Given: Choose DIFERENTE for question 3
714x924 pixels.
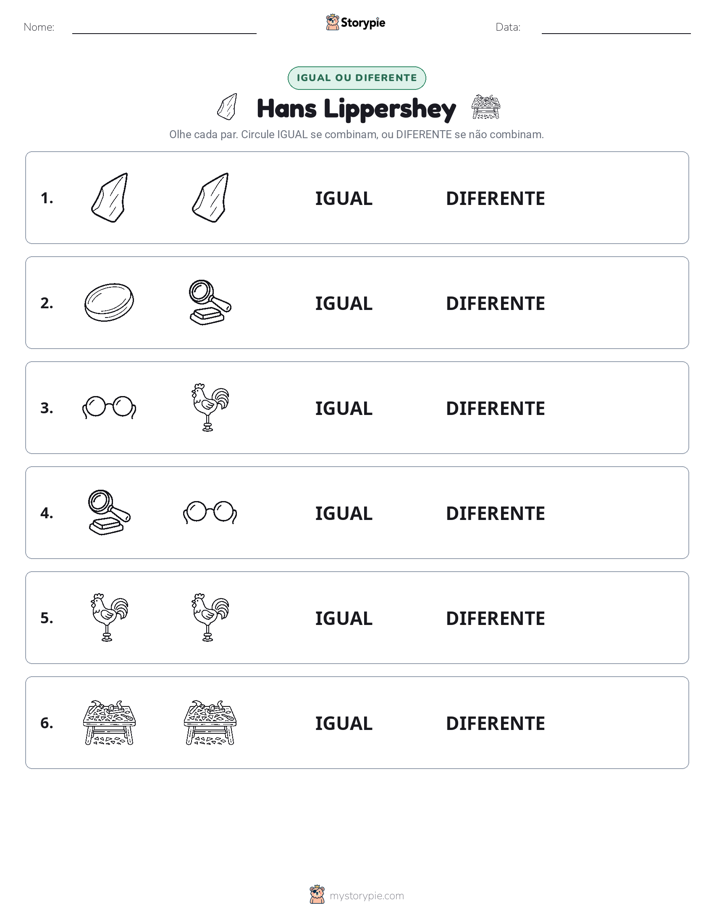Looking at the screenshot, I should pos(495,408).
